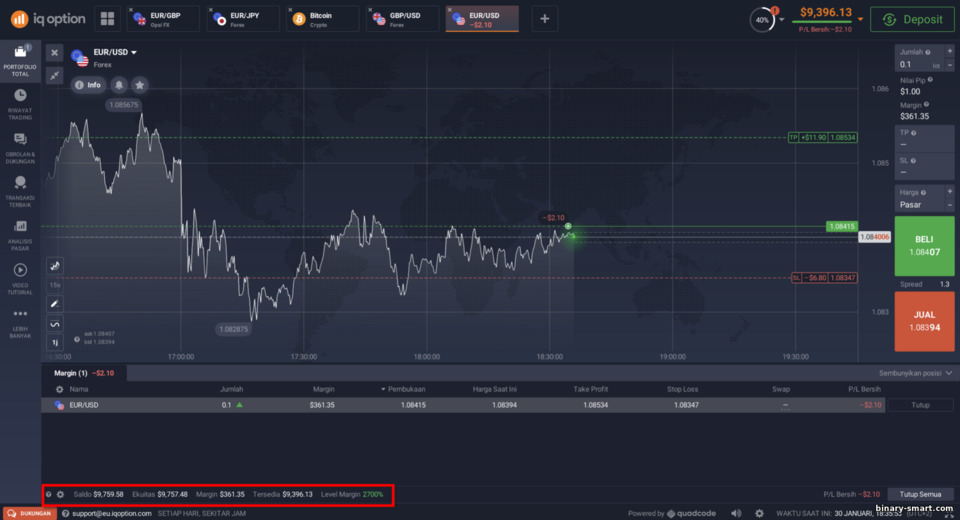
Task: Decrease Harga with minus button
Action: [x=950, y=205]
